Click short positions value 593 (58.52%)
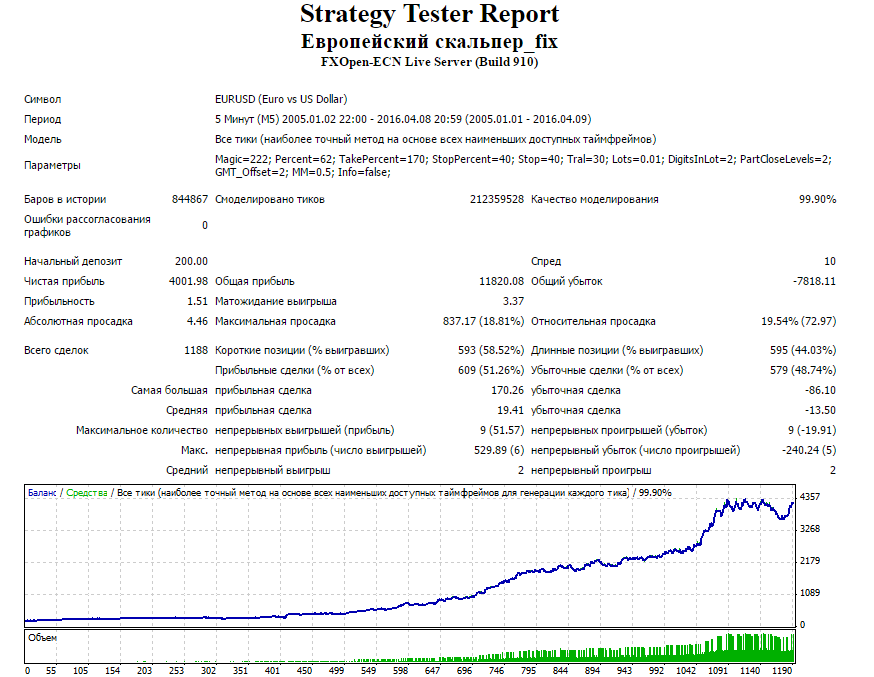This screenshot has width=874, height=677. coord(491,350)
